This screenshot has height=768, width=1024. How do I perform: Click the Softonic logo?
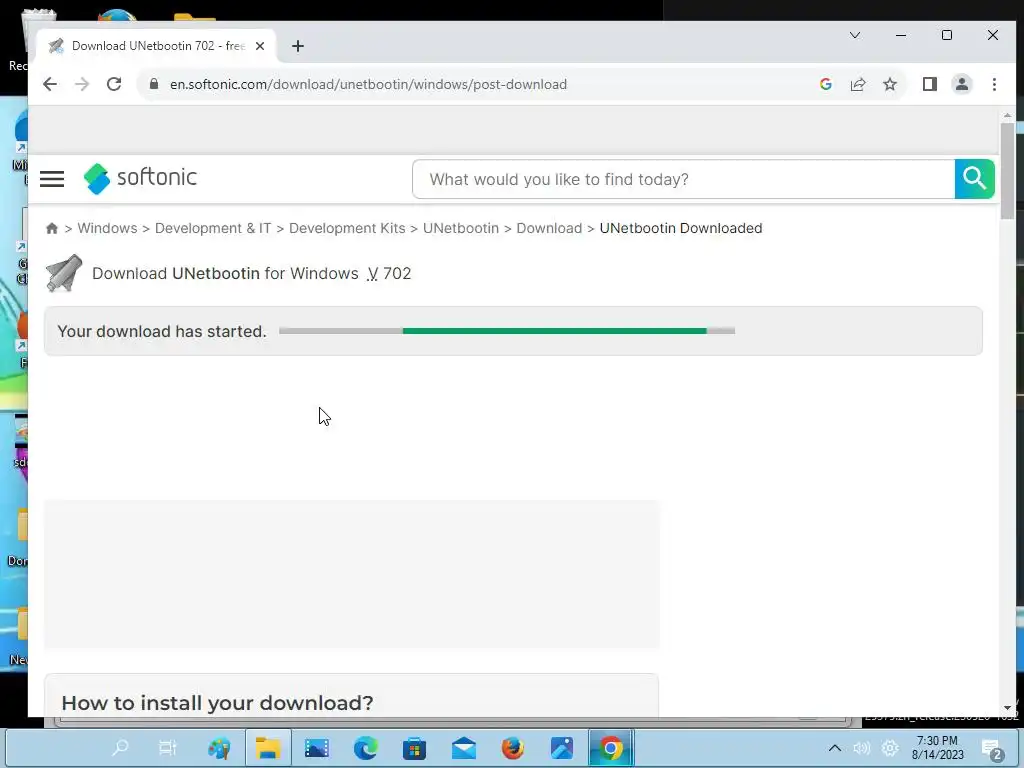140,178
